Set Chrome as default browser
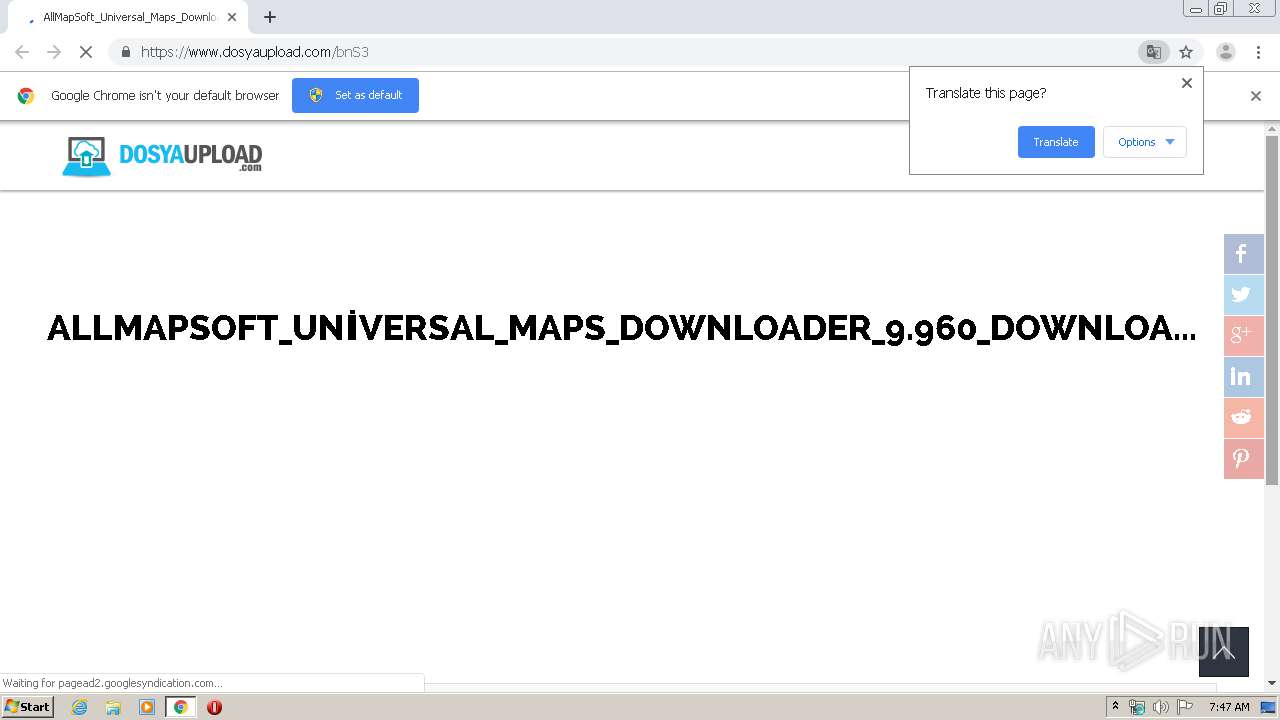The height and width of the screenshot is (720, 1280). (x=355, y=95)
